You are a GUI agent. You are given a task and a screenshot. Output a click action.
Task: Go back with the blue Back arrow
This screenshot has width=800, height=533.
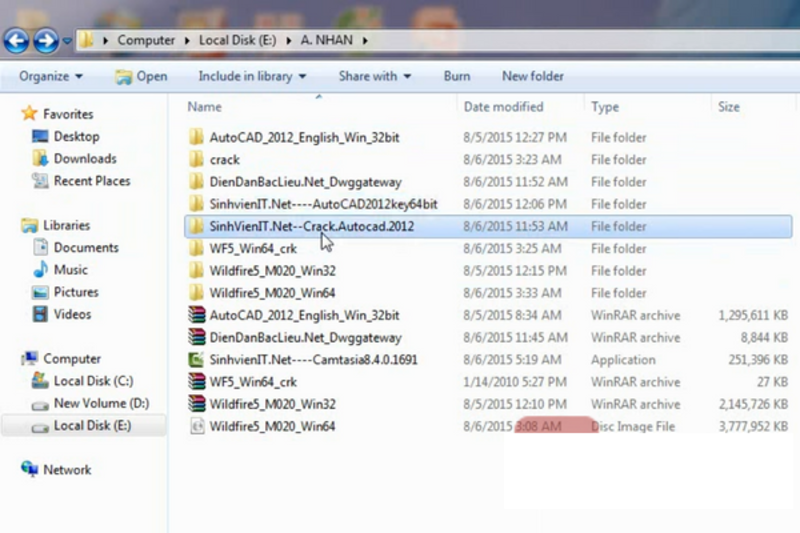click(16, 41)
